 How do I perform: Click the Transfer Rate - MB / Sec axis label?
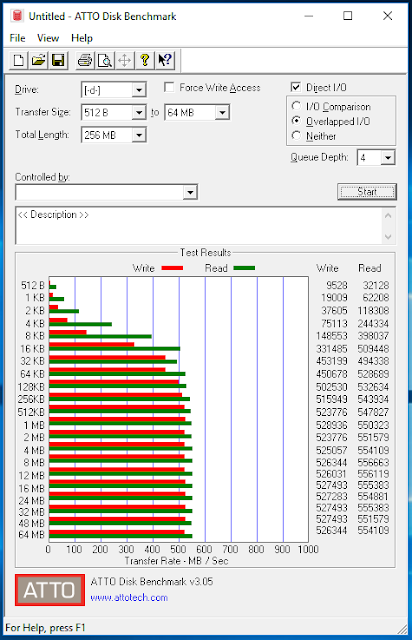[176, 561]
